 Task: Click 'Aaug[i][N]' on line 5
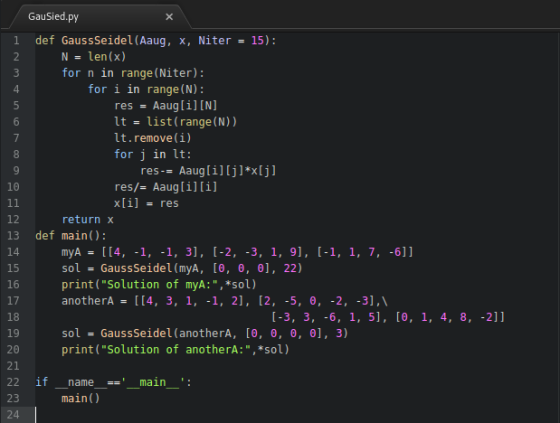(x=185, y=106)
